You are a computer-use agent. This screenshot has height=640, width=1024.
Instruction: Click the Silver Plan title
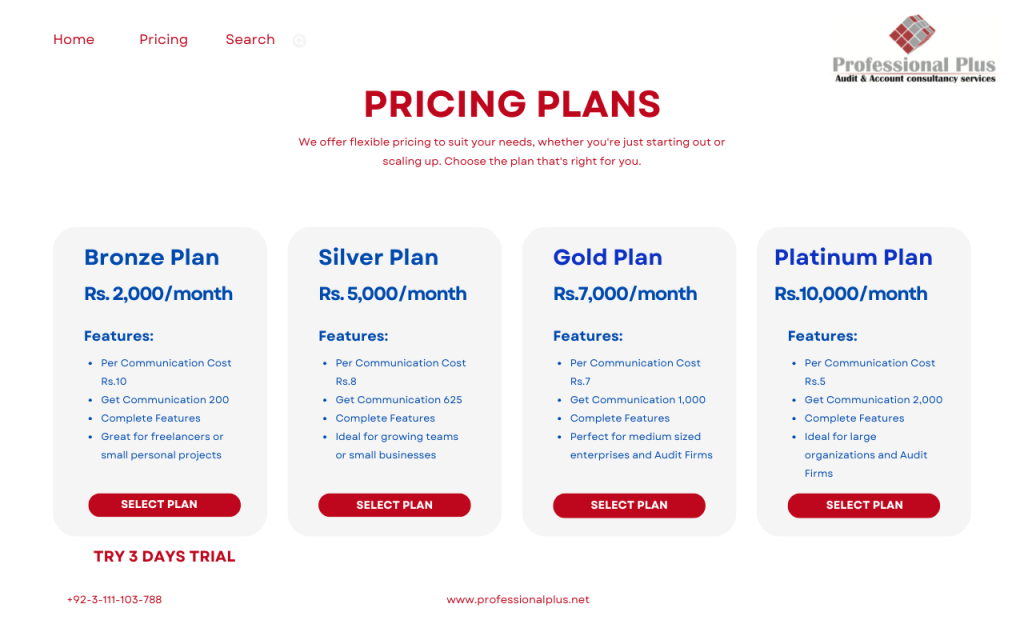point(378,257)
